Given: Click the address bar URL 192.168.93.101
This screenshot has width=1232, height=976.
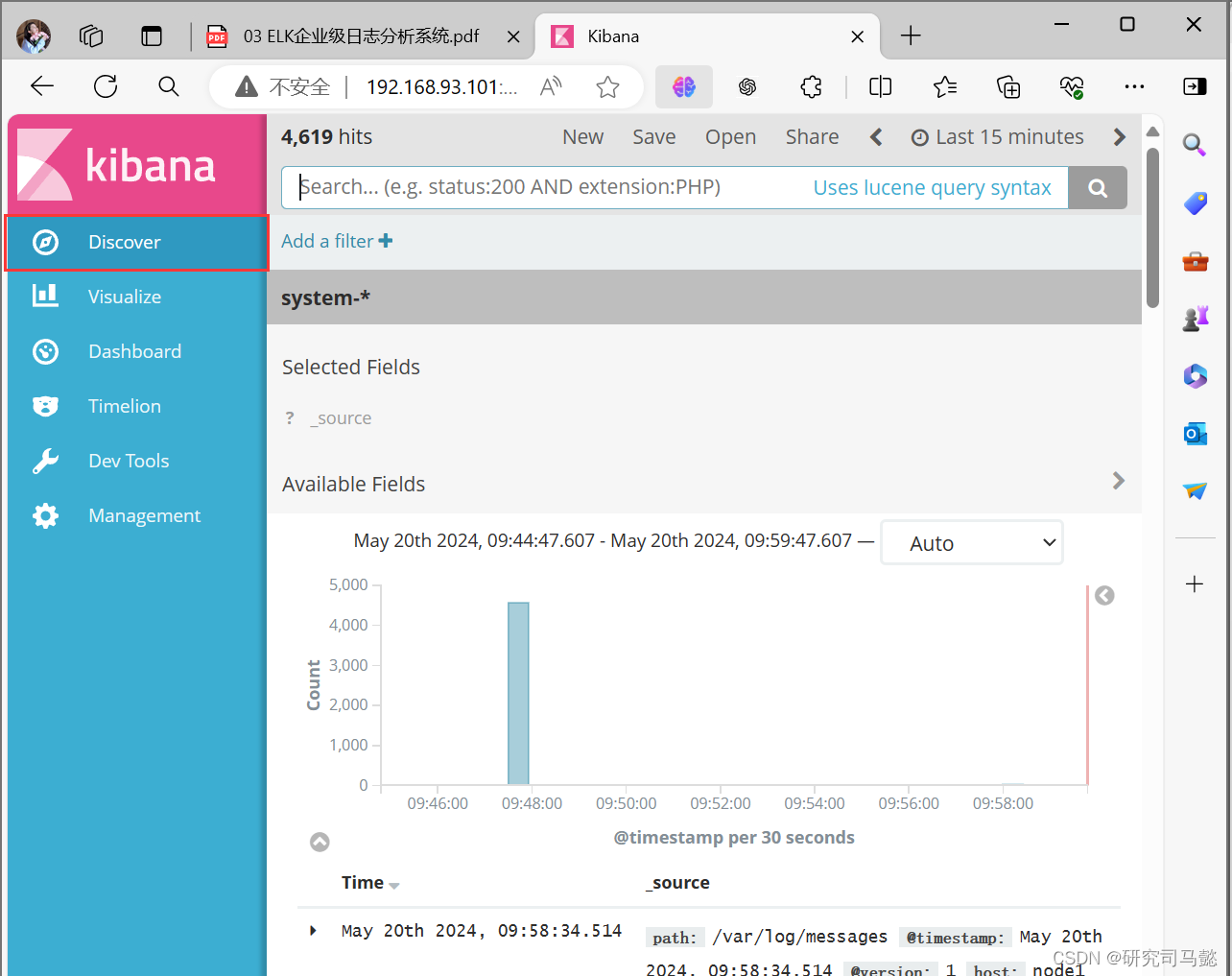Looking at the screenshot, I should (441, 87).
